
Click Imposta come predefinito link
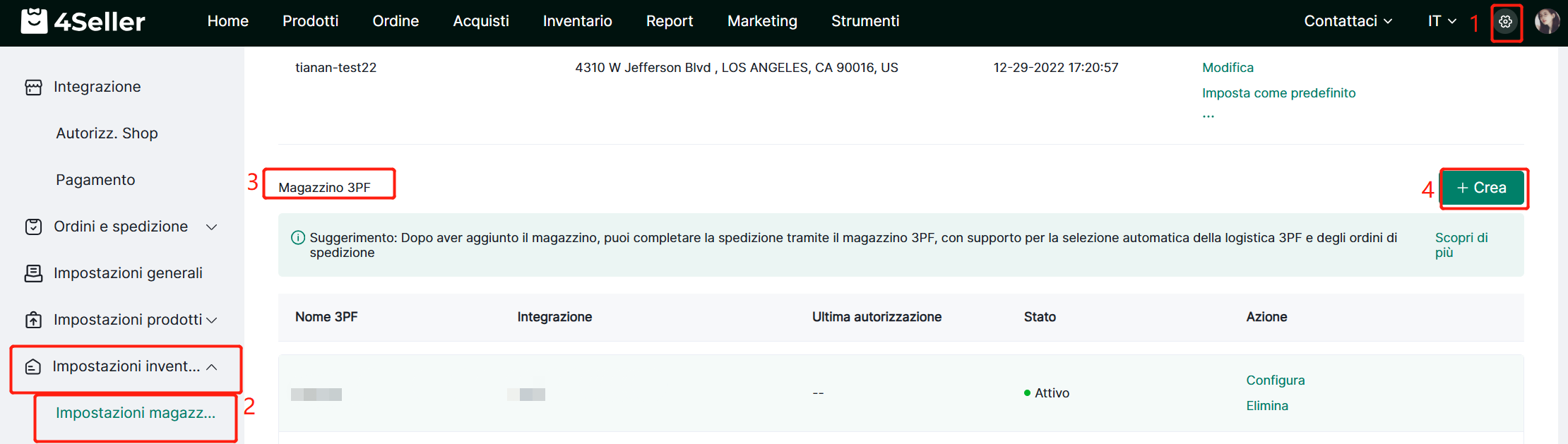click(1278, 93)
